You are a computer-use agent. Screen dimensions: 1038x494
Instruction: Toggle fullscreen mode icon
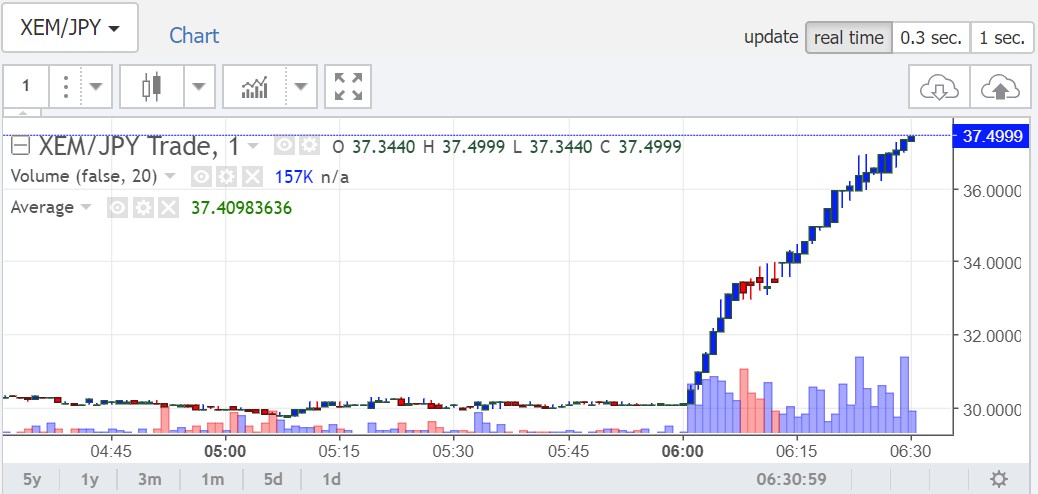pyautogui.click(x=348, y=86)
